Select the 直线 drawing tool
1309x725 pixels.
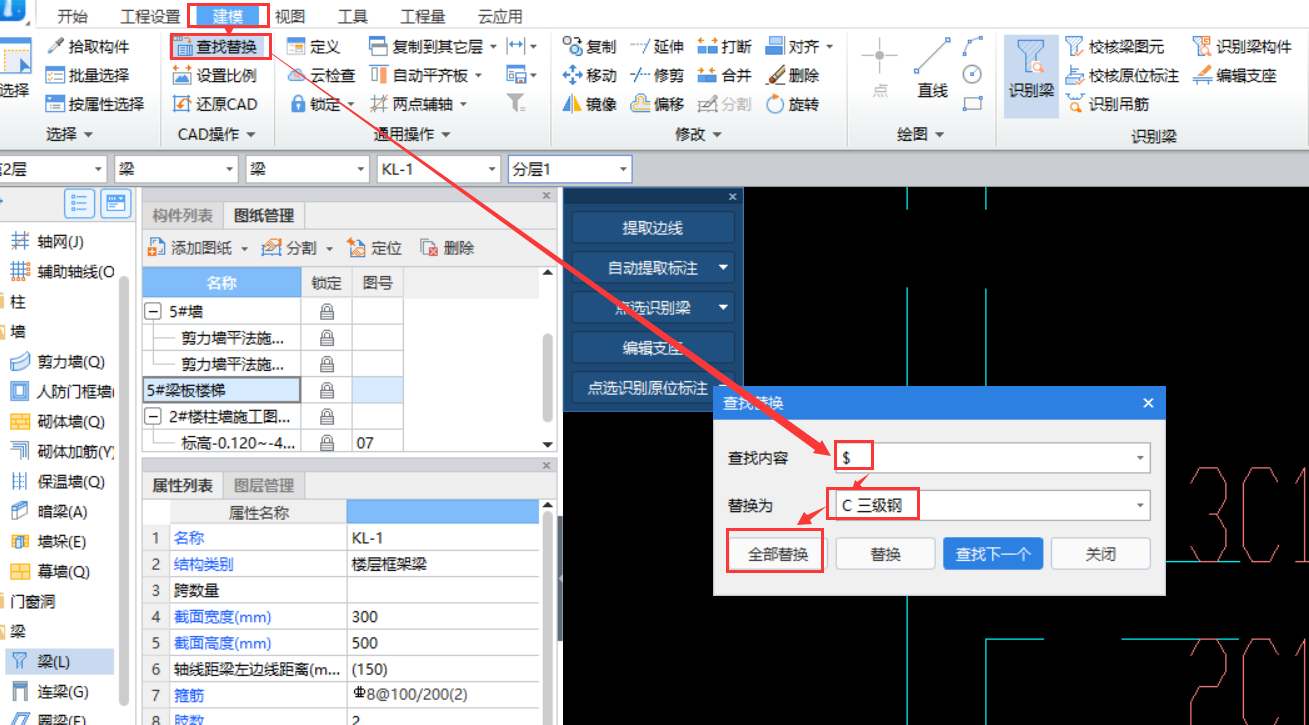click(x=932, y=69)
